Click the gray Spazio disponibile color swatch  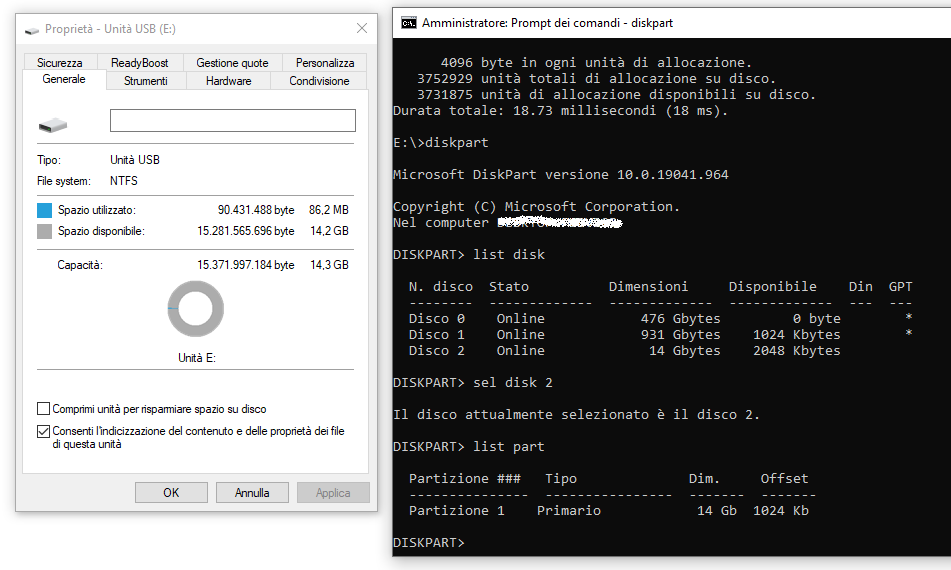(x=44, y=231)
